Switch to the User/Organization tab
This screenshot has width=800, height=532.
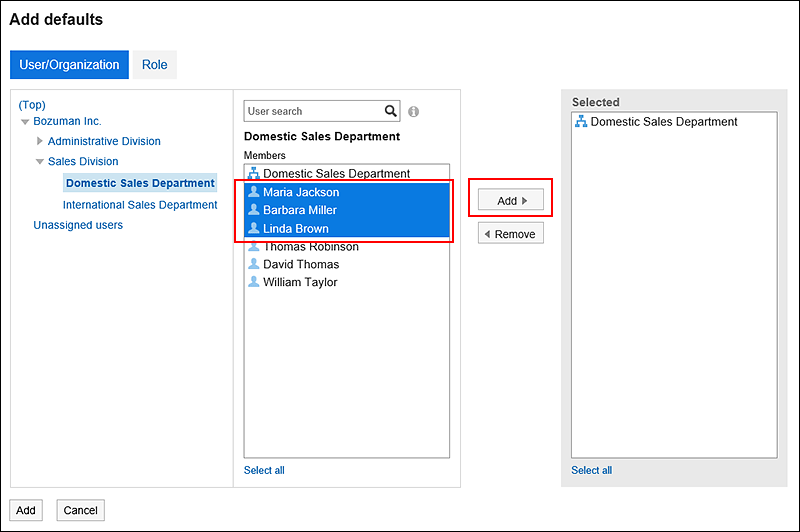[x=69, y=65]
